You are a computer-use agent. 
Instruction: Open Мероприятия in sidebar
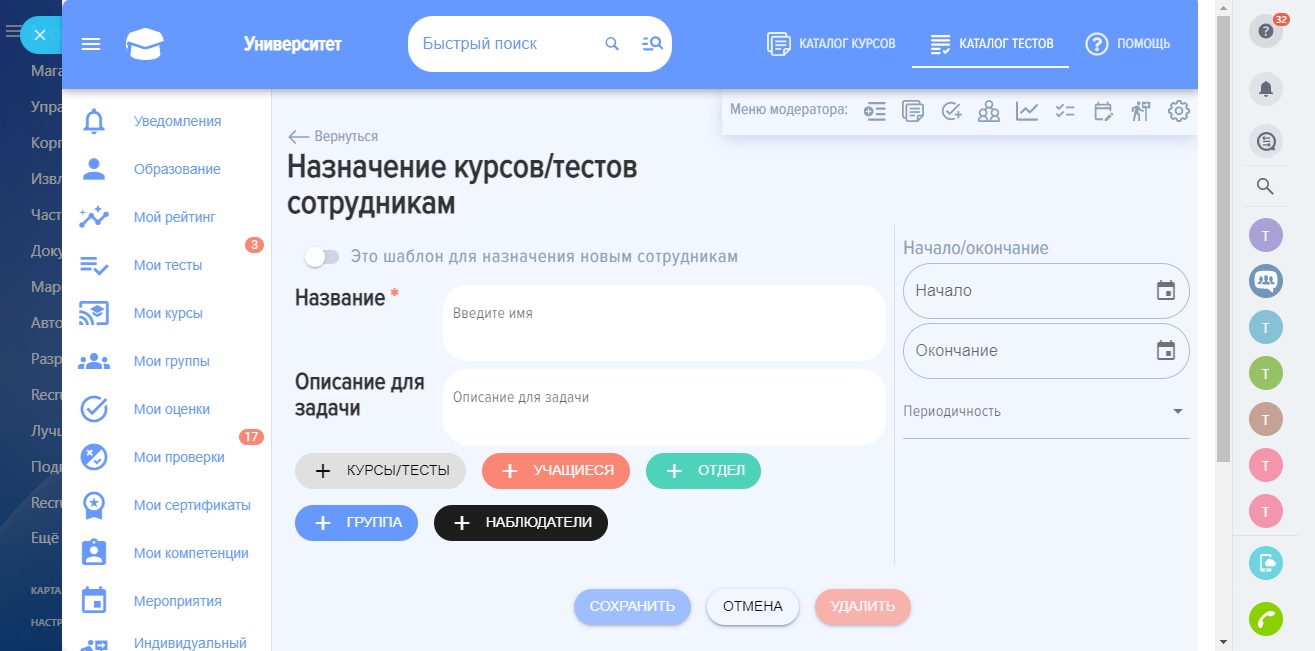click(166, 601)
